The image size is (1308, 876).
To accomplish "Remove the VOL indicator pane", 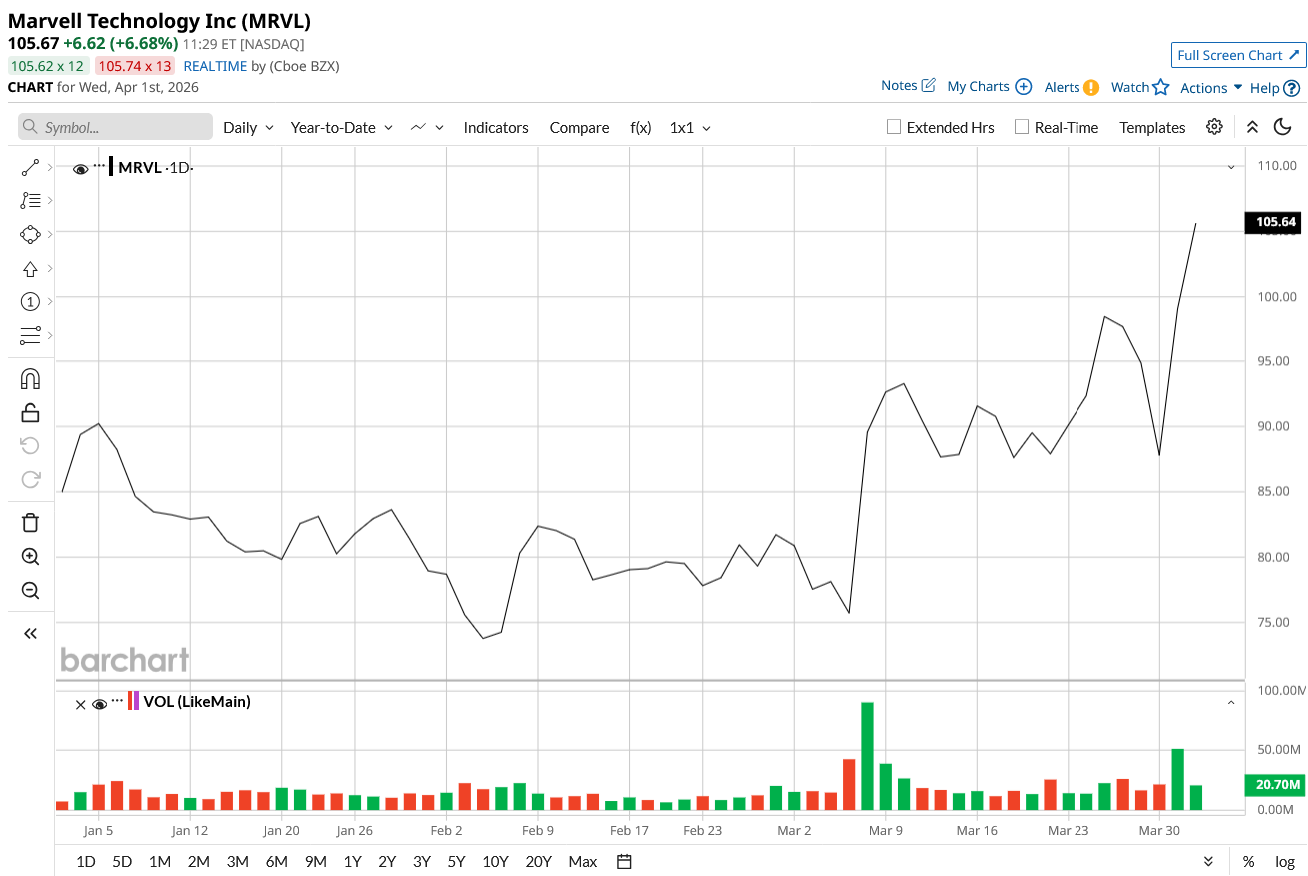I will pyautogui.click(x=81, y=704).
